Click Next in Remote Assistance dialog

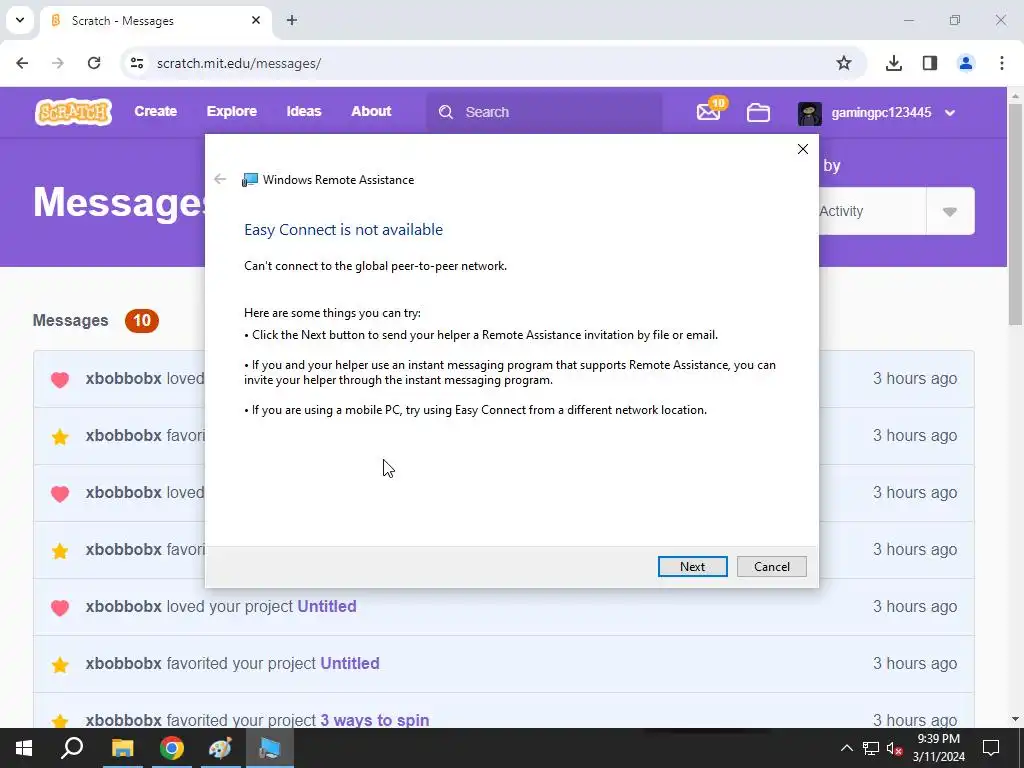692,566
